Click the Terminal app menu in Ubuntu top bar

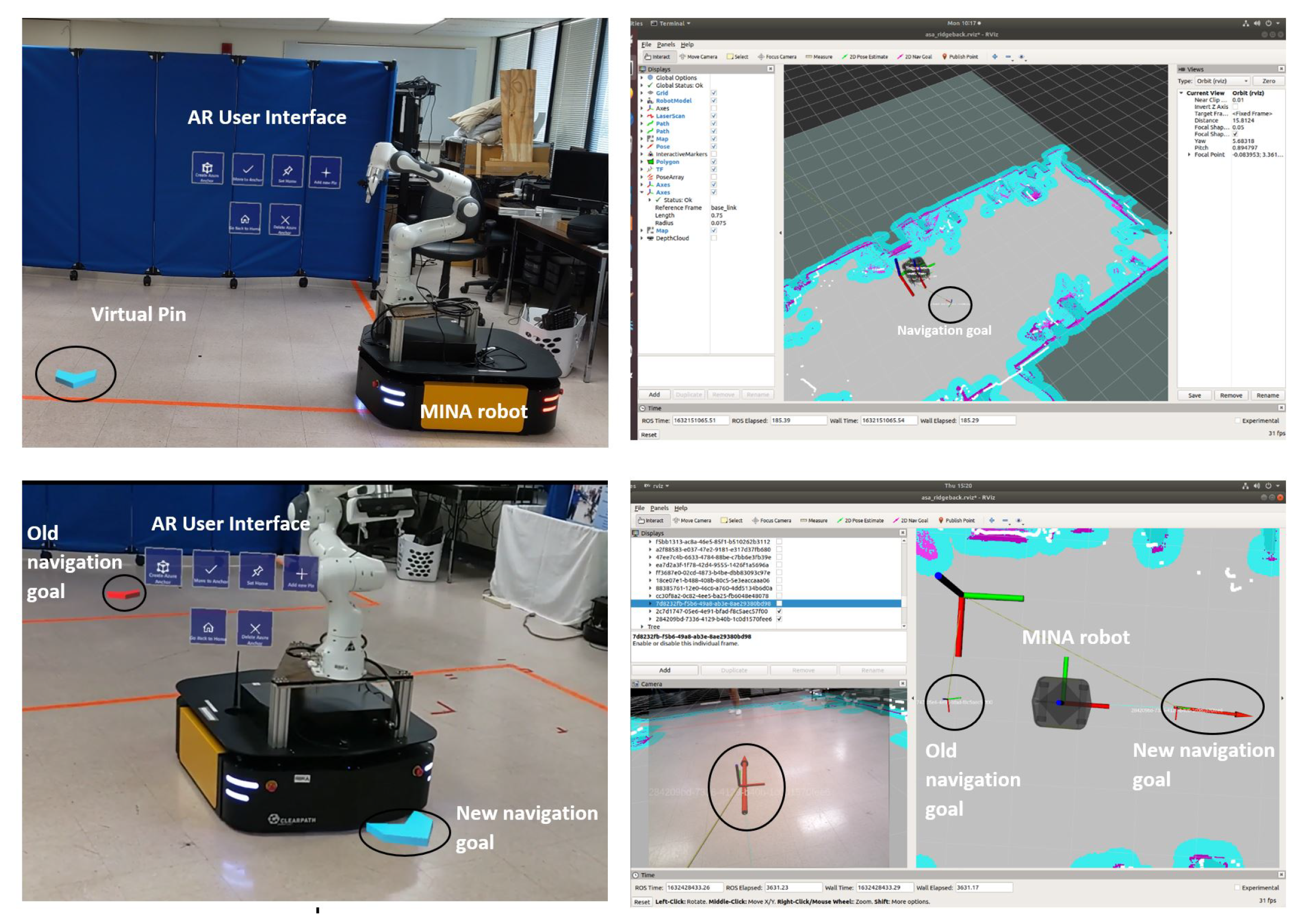[673, 23]
